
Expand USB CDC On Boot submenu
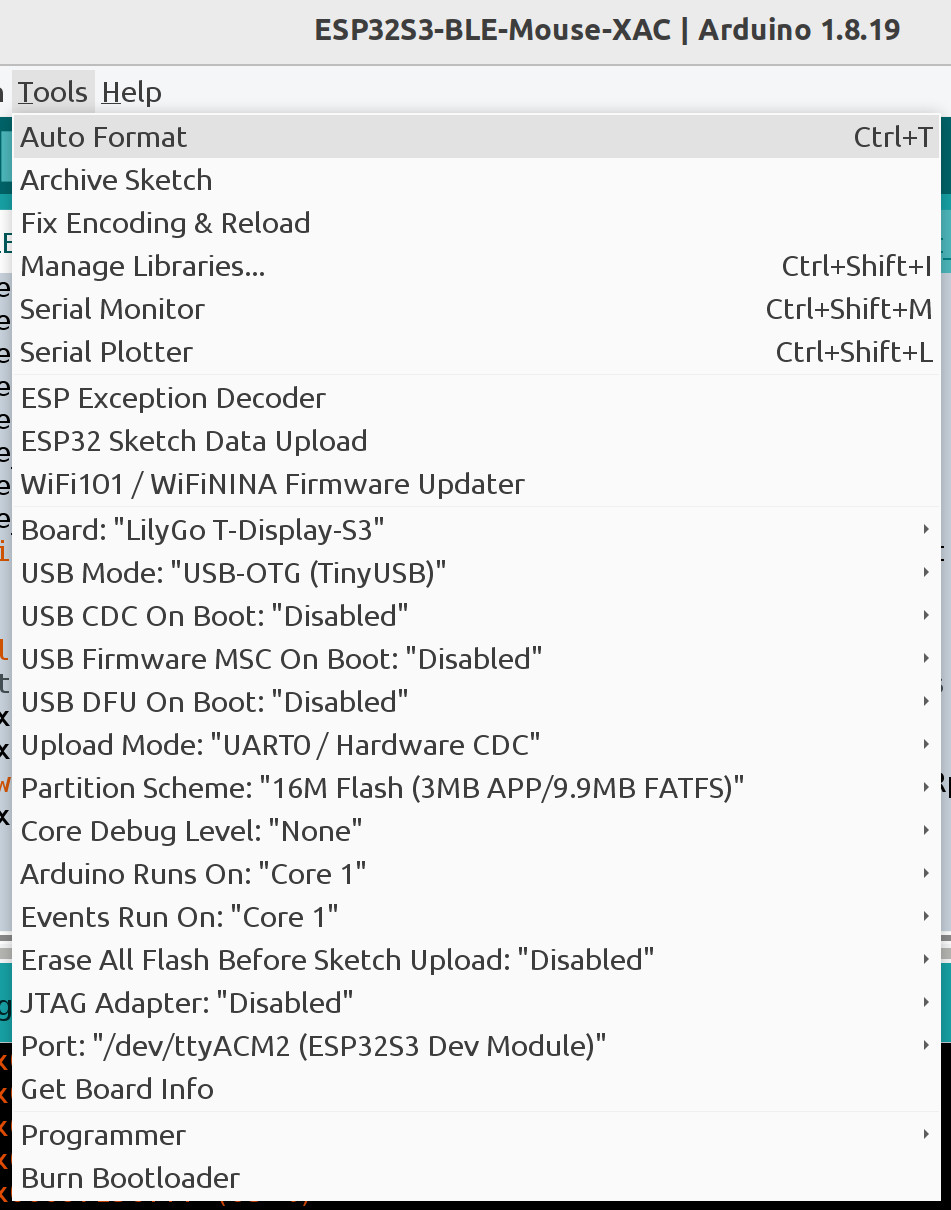click(x=476, y=616)
